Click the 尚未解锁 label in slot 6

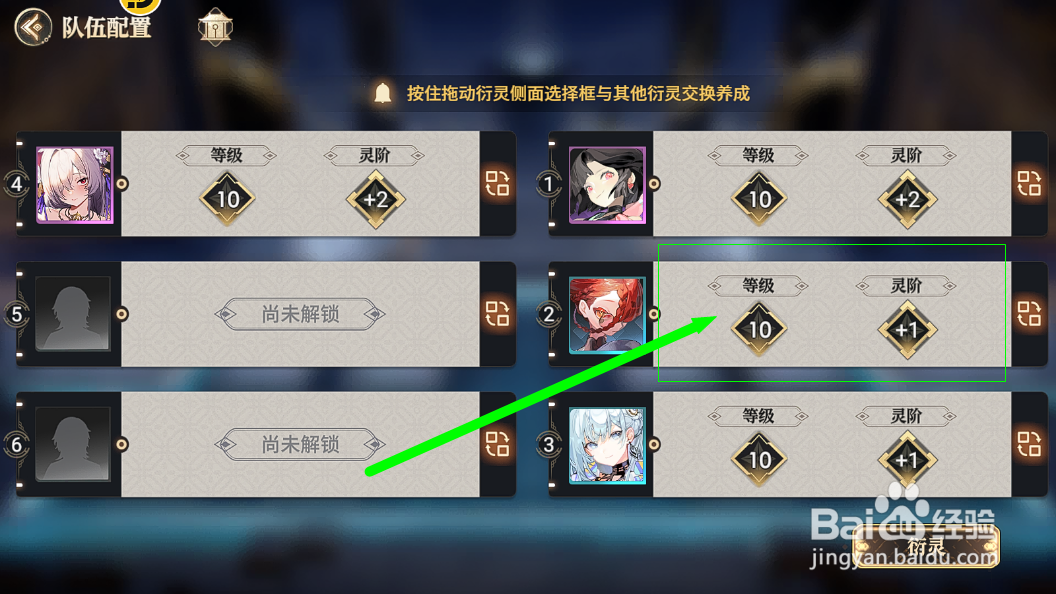click(x=300, y=444)
